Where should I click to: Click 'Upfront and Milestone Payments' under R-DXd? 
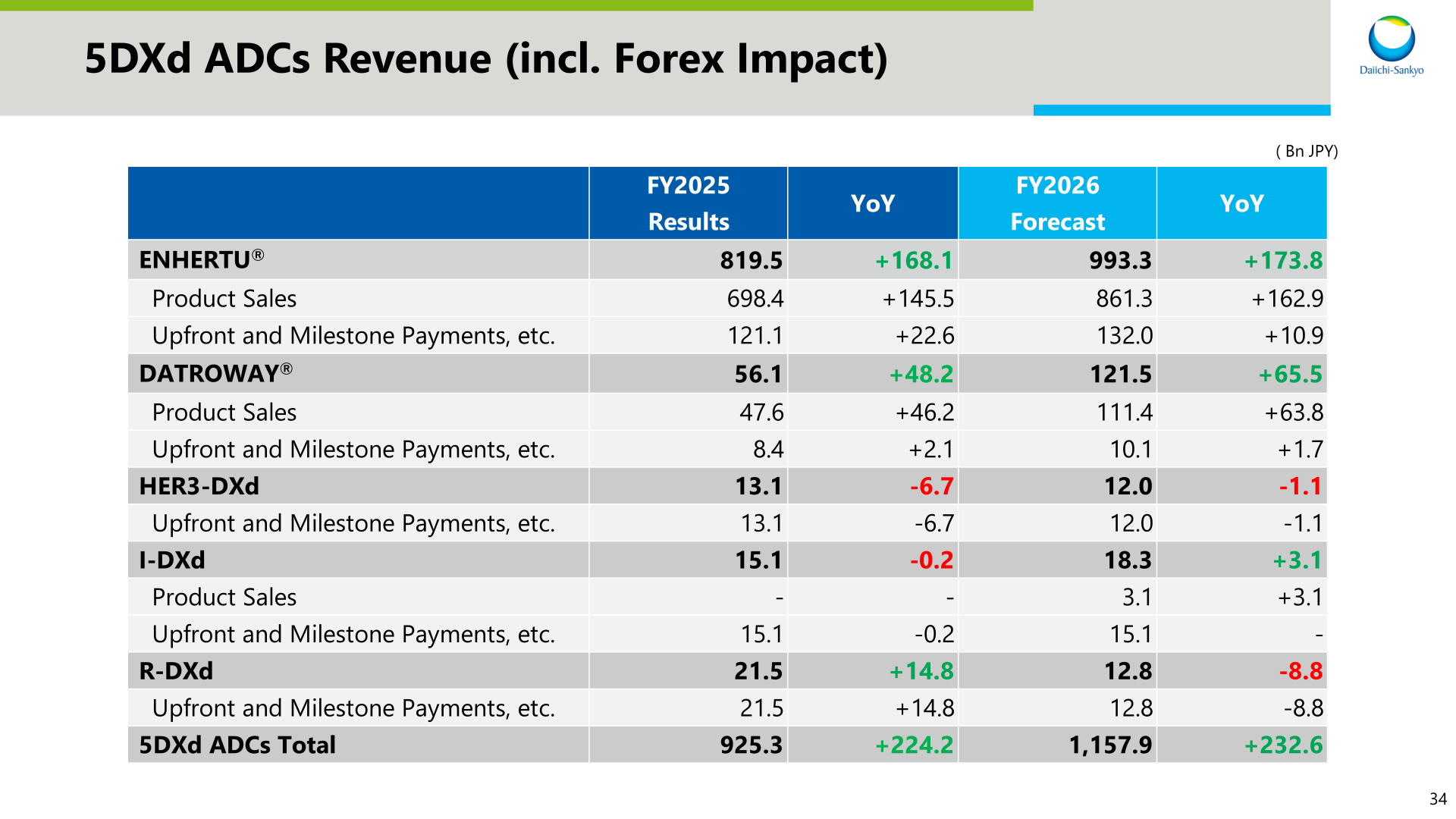354,708
